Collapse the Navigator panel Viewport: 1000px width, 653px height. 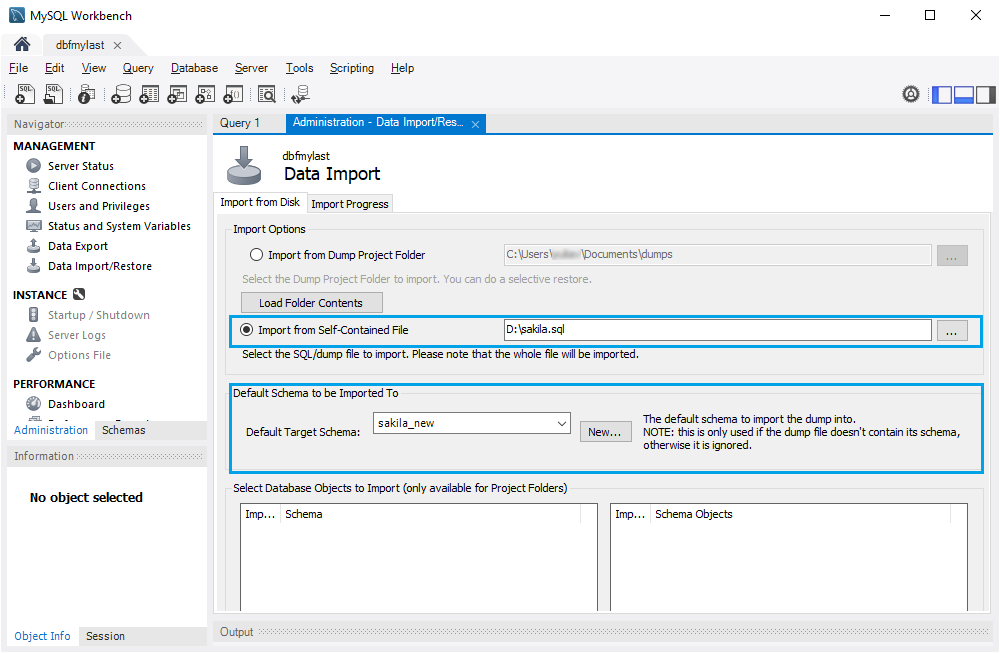point(941,93)
